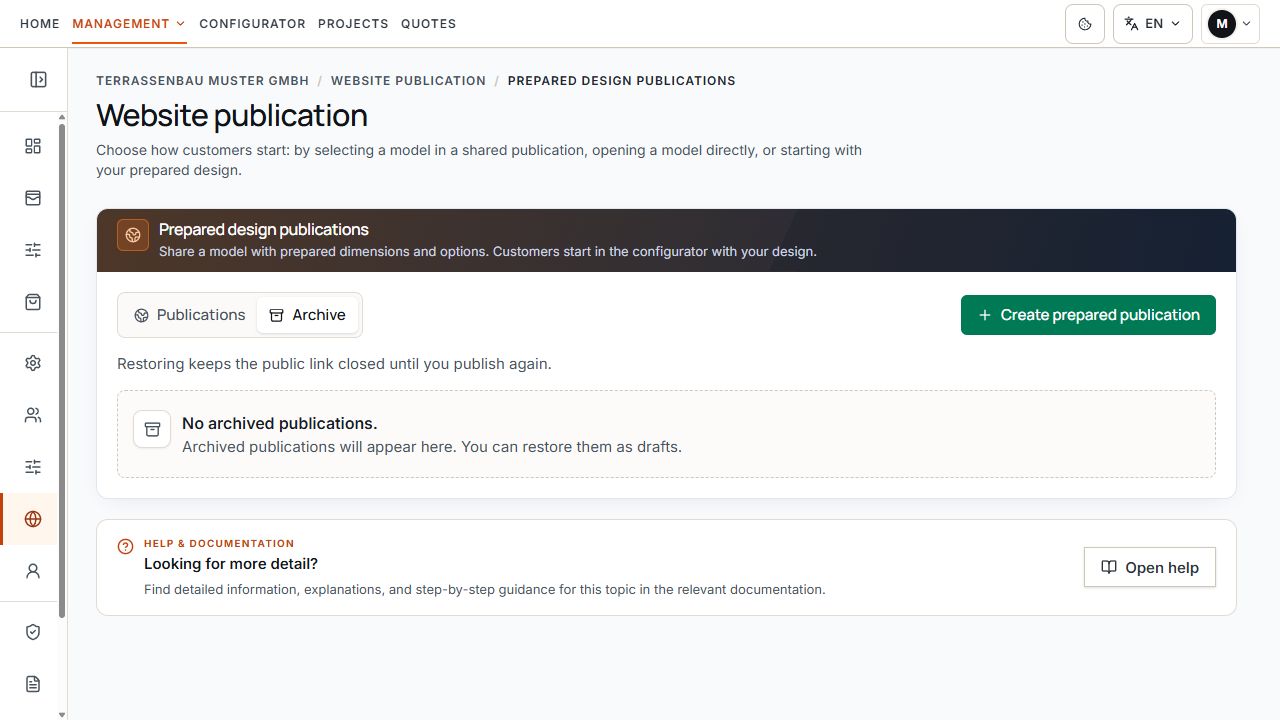Open the shopping bag icon in sidebar

(x=33, y=302)
